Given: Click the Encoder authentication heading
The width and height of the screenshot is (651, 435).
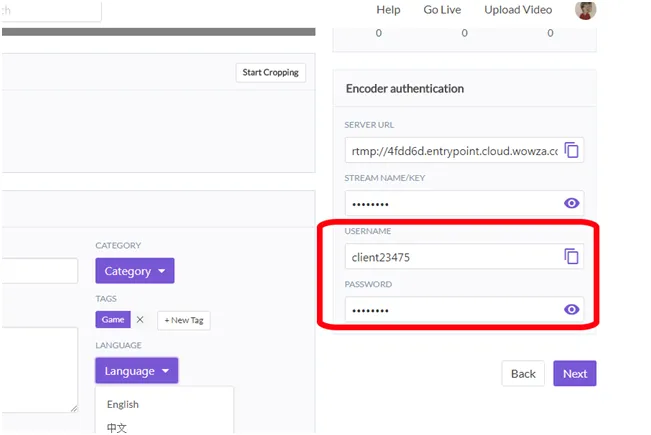Looking at the screenshot, I should click(x=405, y=88).
